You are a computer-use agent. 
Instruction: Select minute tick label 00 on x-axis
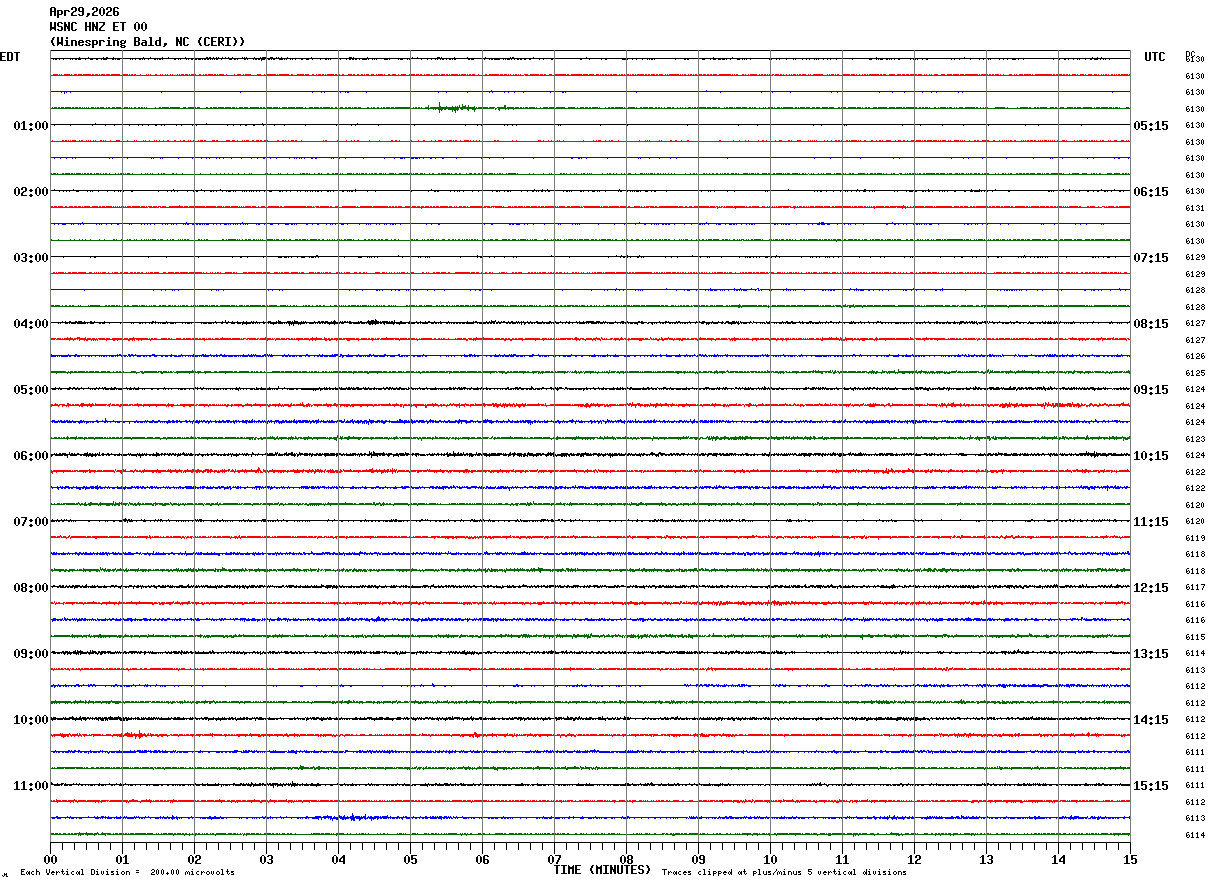click(50, 860)
